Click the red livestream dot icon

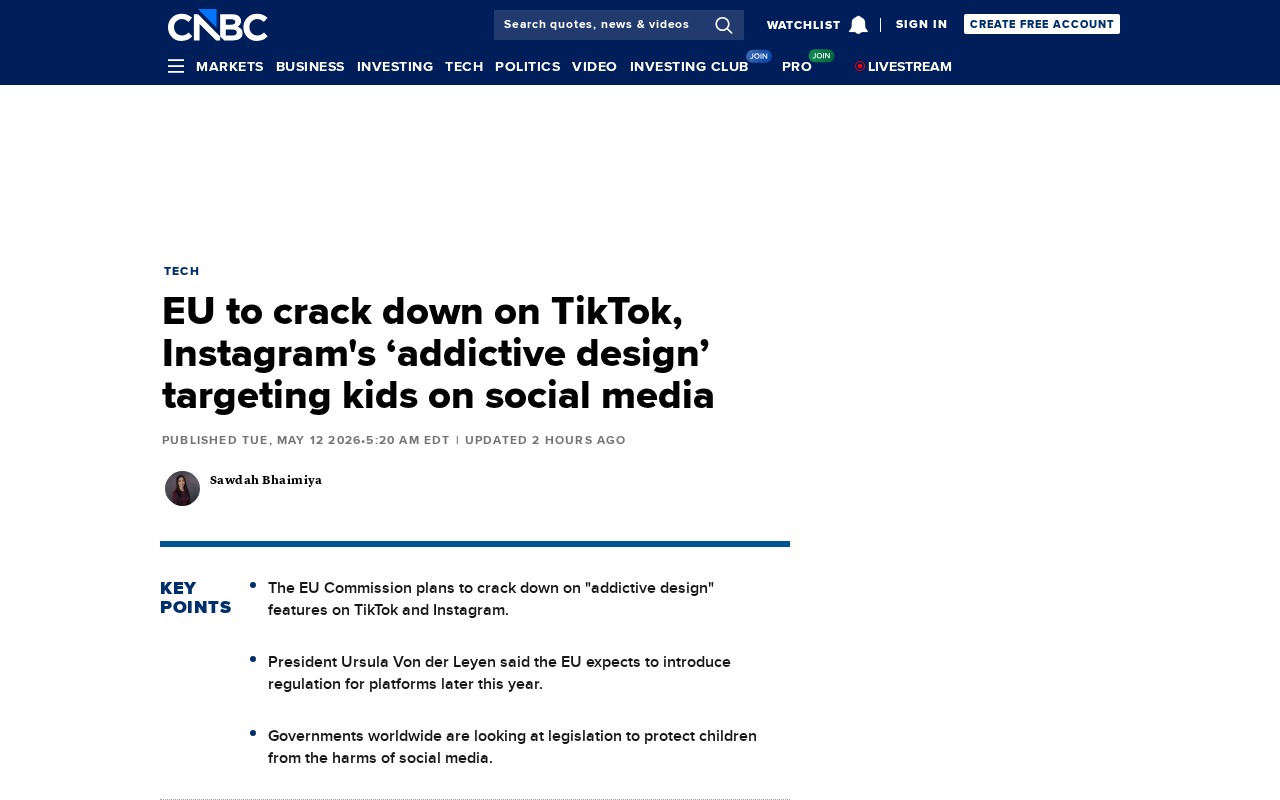(x=860, y=66)
